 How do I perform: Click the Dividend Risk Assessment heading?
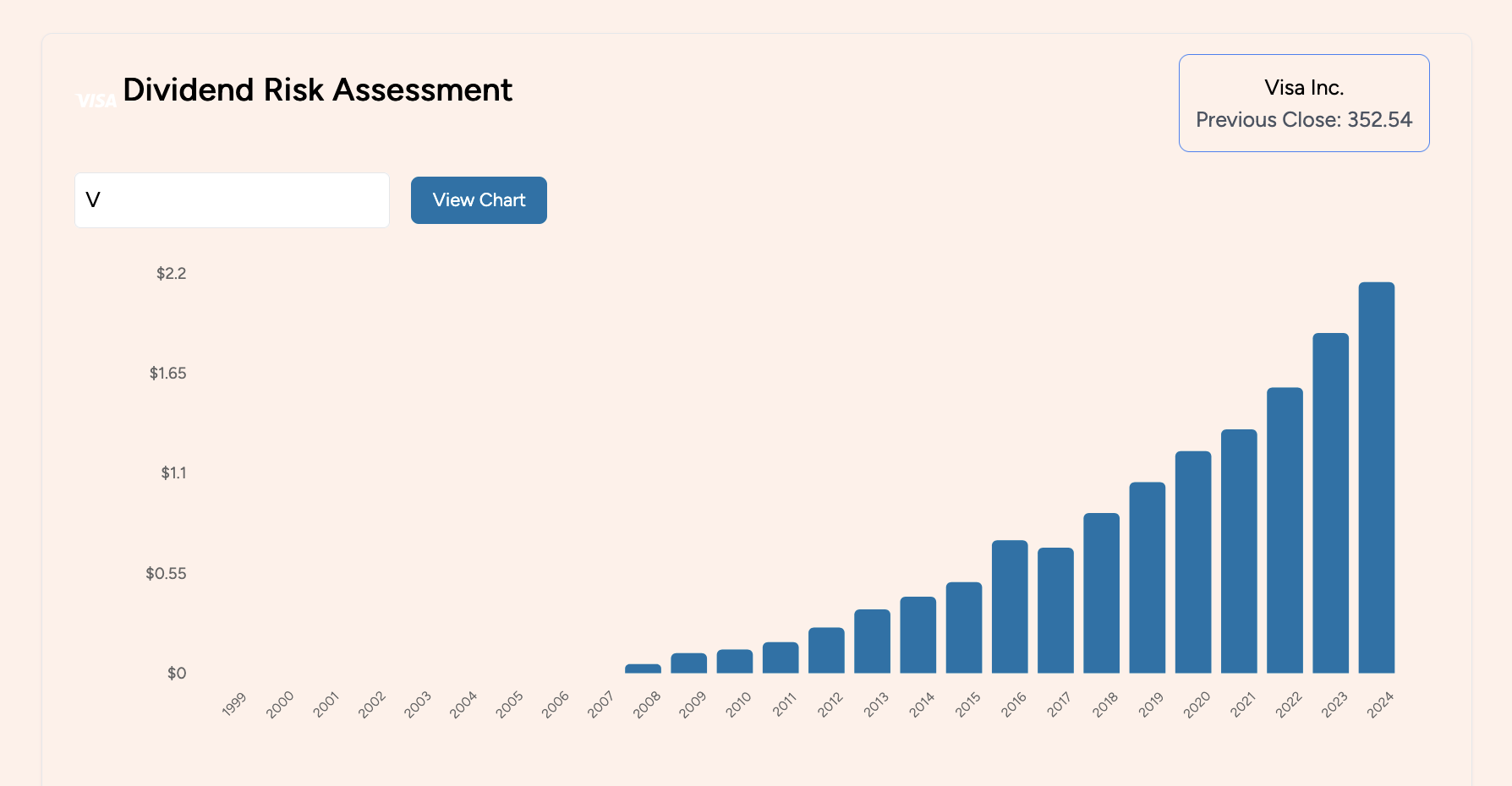pos(317,90)
